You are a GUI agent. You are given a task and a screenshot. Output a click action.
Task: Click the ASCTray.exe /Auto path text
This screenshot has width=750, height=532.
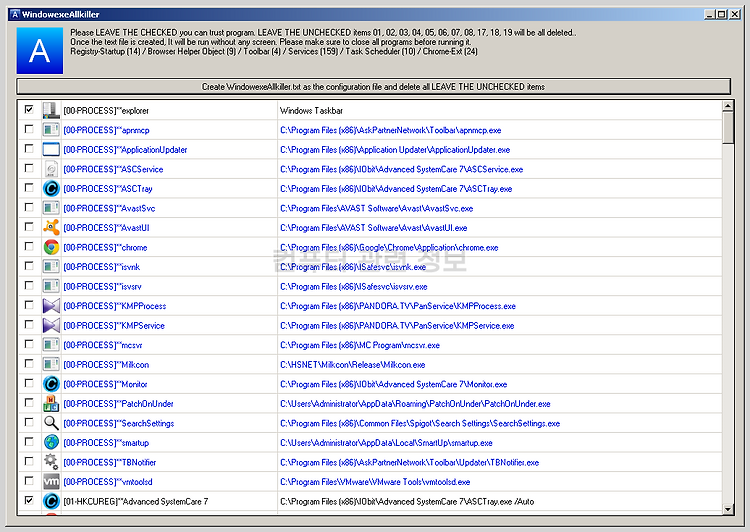[407, 502]
